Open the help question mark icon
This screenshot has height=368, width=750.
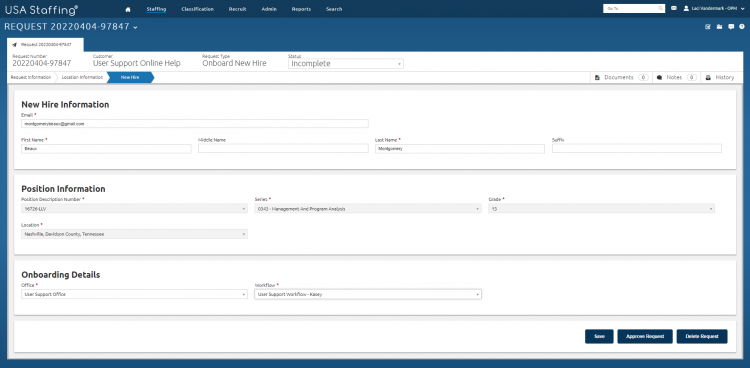coord(742,27)
